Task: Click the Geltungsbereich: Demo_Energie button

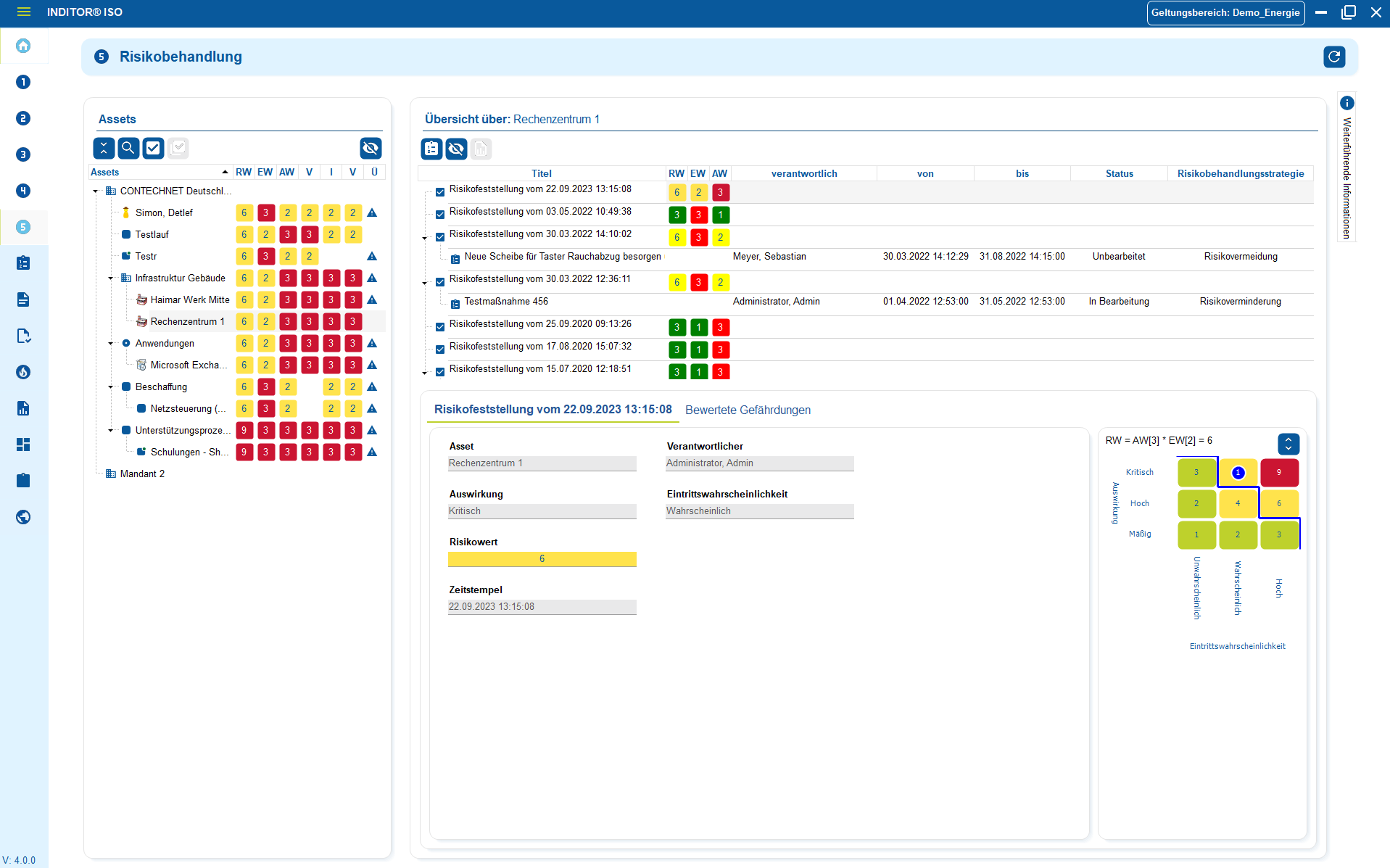Action: click(x=1225, y=13)
